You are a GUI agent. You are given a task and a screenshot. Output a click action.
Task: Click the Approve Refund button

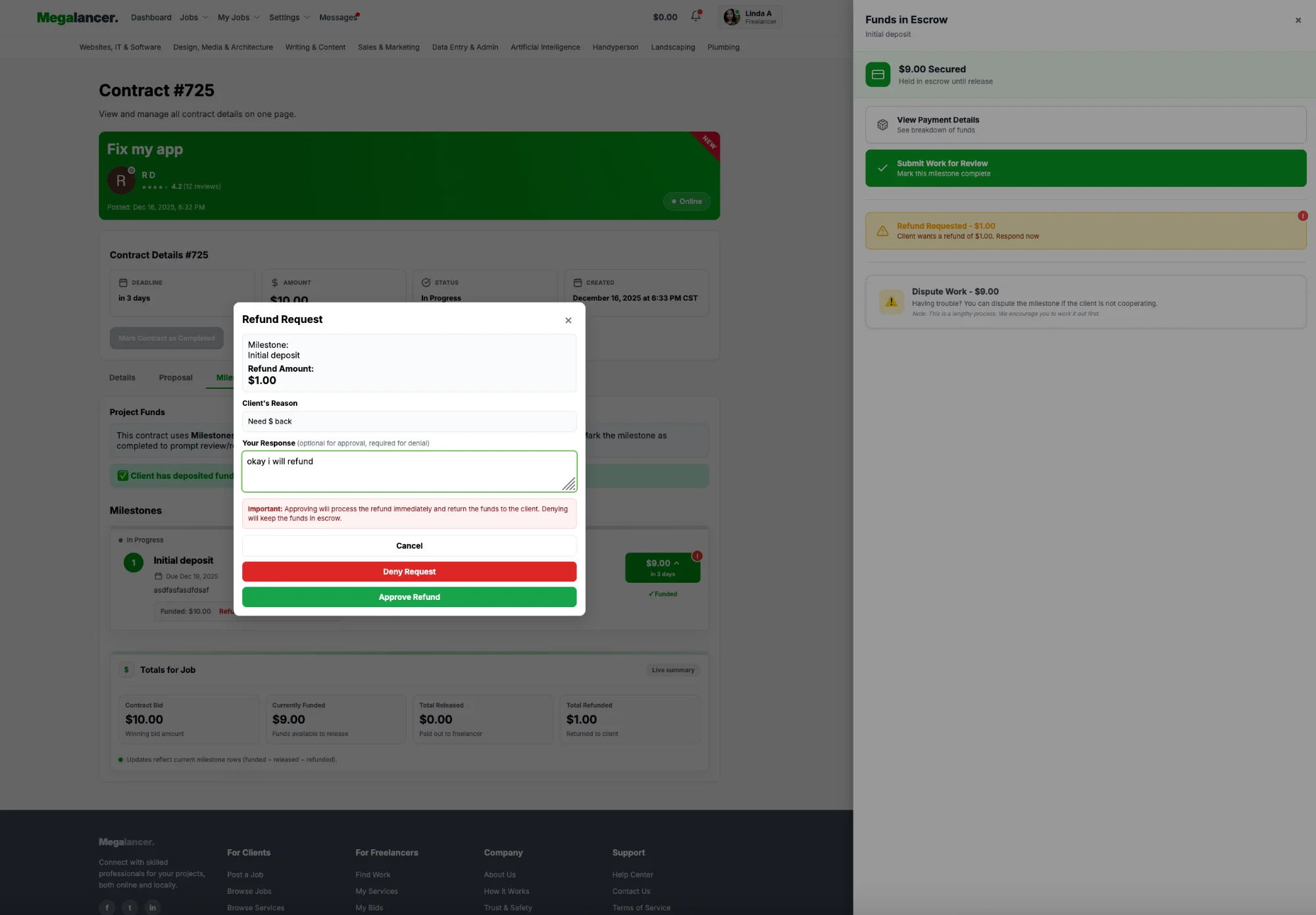409,597
